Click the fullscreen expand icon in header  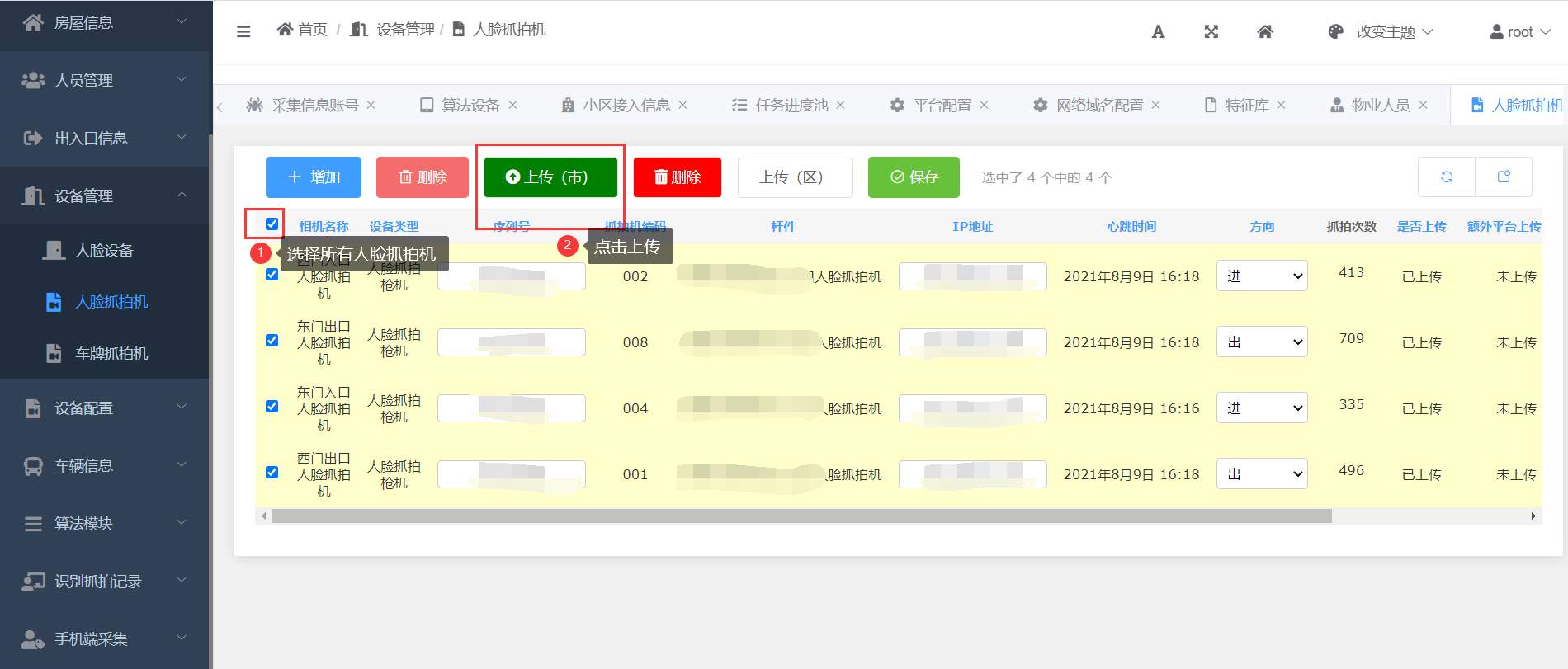1211,31
